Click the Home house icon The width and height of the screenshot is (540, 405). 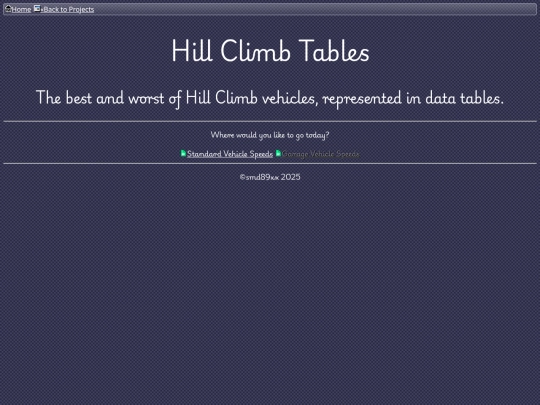(x=8, y=9)
